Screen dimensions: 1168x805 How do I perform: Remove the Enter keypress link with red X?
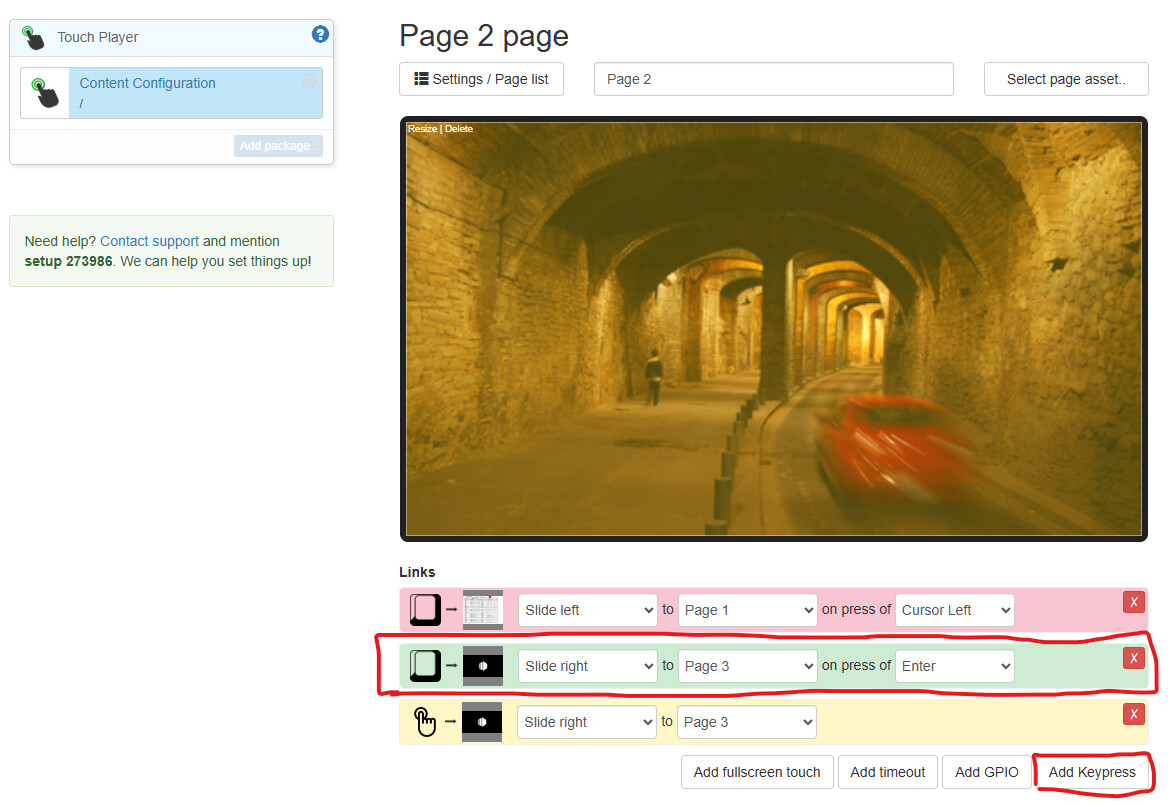click(x=1133, y=658)
